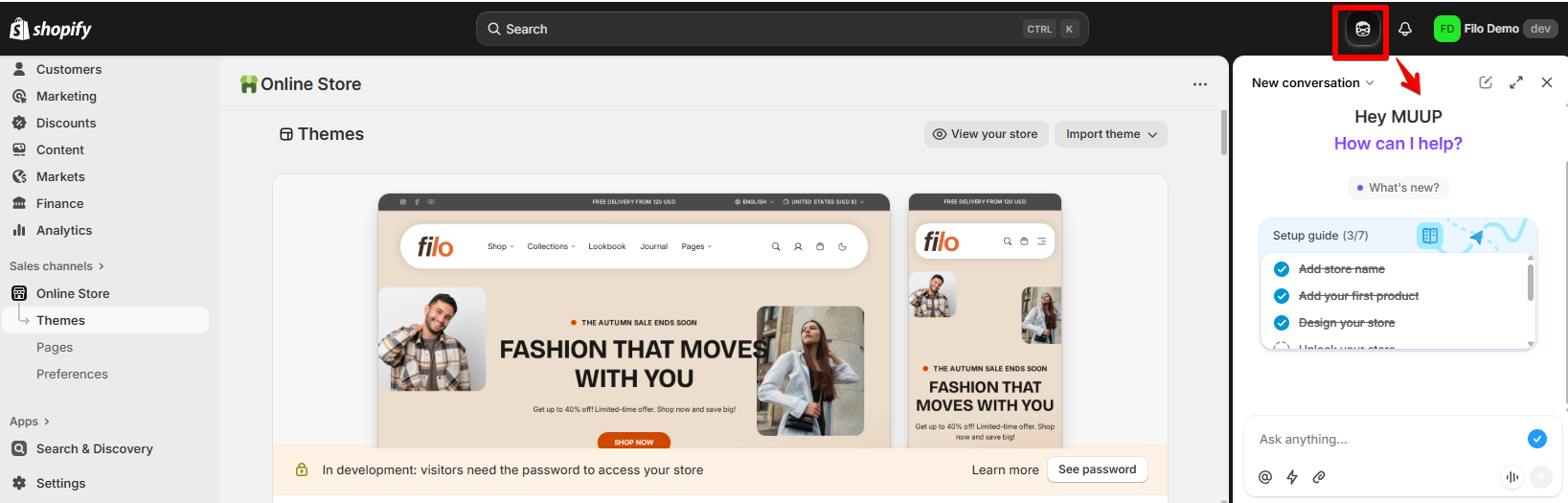This screenshot has height=503, width=1568.
Task: Open the New conversation dropdown
Action: pos(1312,82)
